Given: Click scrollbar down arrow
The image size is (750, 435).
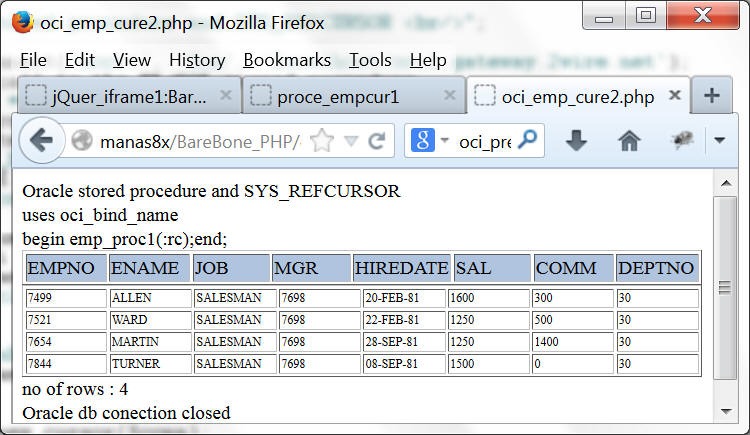Looking at the screenshot, I should click(726, 412).
